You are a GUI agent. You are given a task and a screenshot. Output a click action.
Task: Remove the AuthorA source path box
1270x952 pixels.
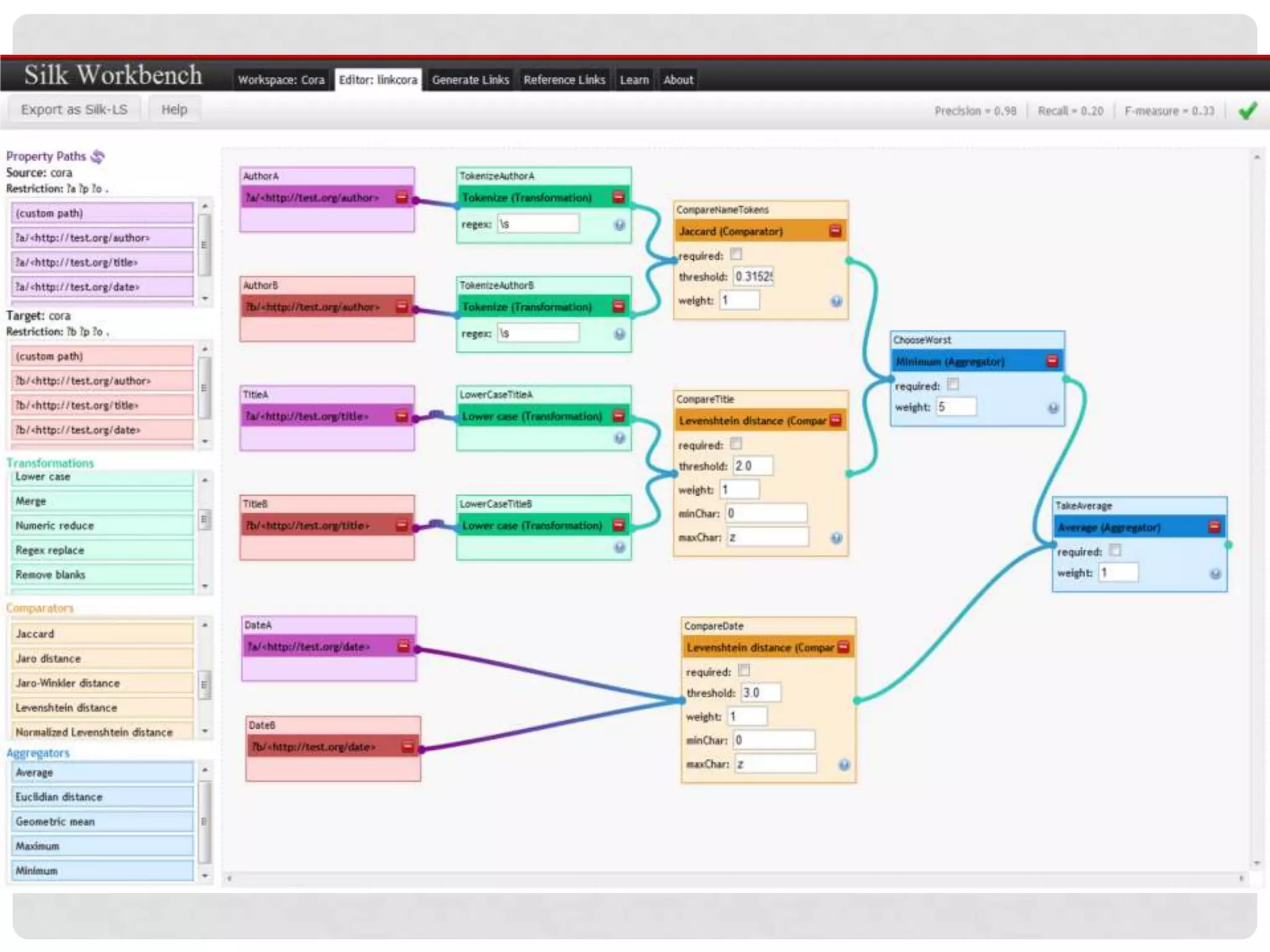point(402,198)
